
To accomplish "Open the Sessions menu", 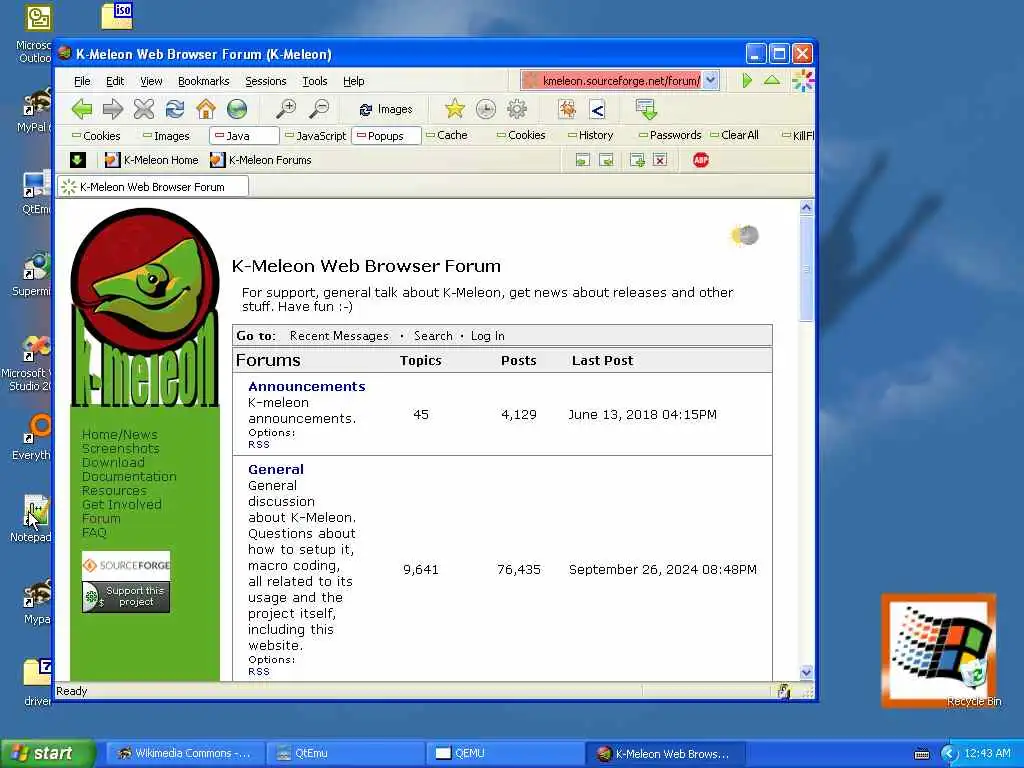I will [x=266, y=81].
